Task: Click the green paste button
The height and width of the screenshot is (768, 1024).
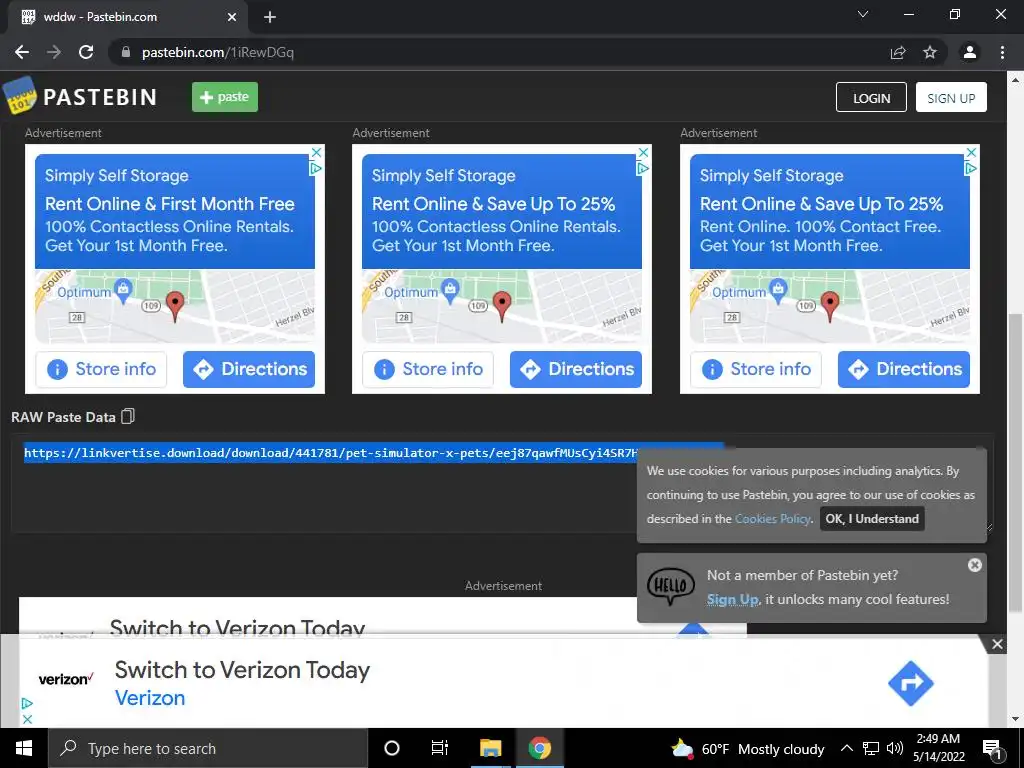Action: tap(225, 97)
